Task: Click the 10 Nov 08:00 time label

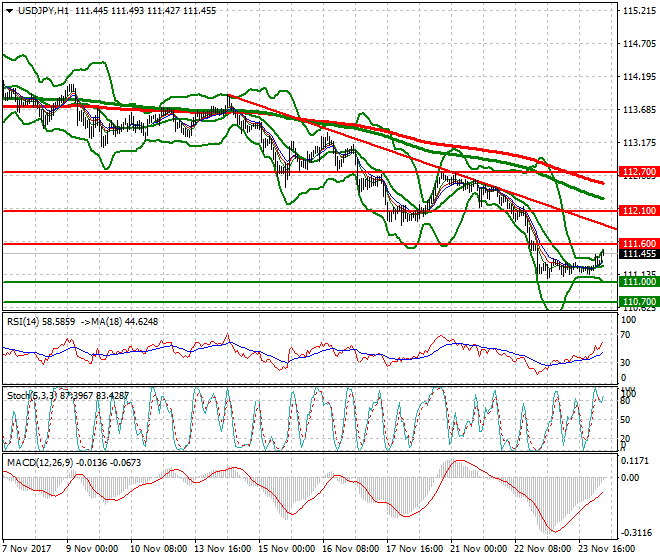Action: tap(159, 549)
